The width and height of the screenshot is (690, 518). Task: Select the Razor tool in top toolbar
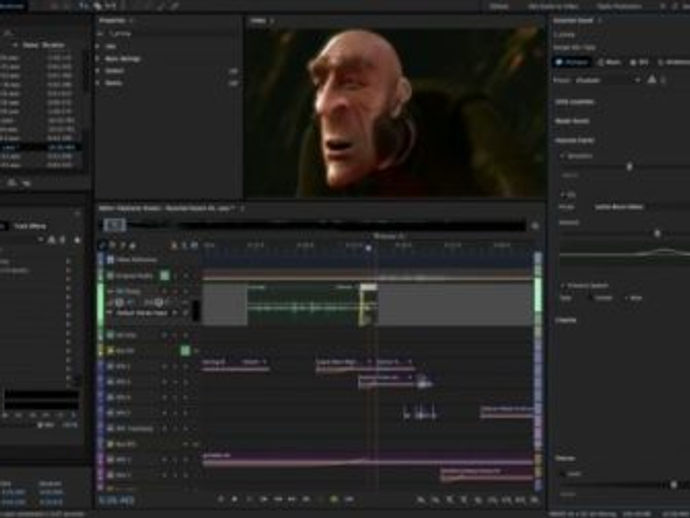pos(97,6)
